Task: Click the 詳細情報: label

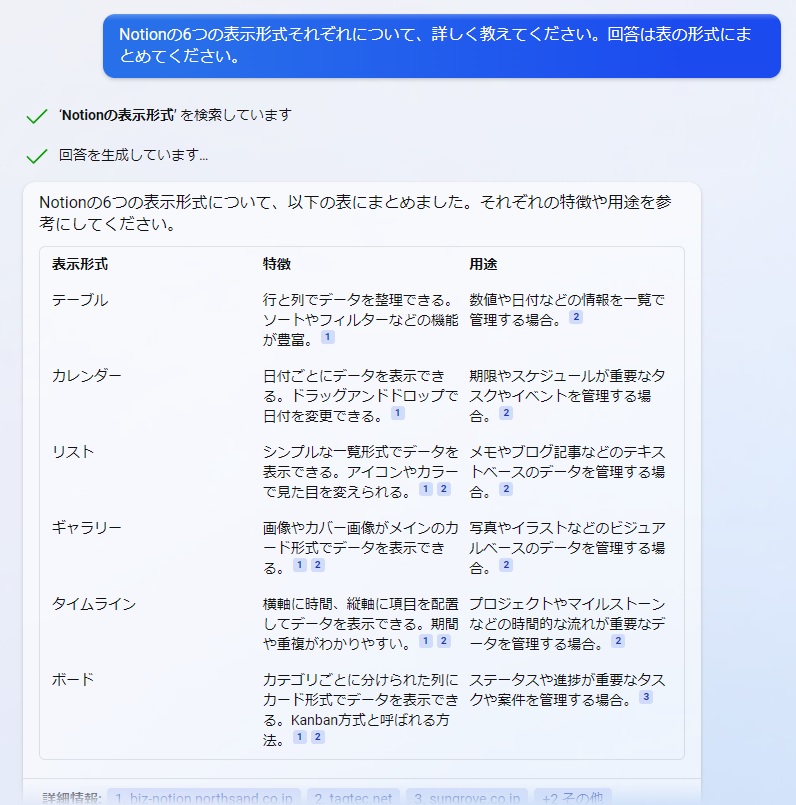Action: pos(72,798)
